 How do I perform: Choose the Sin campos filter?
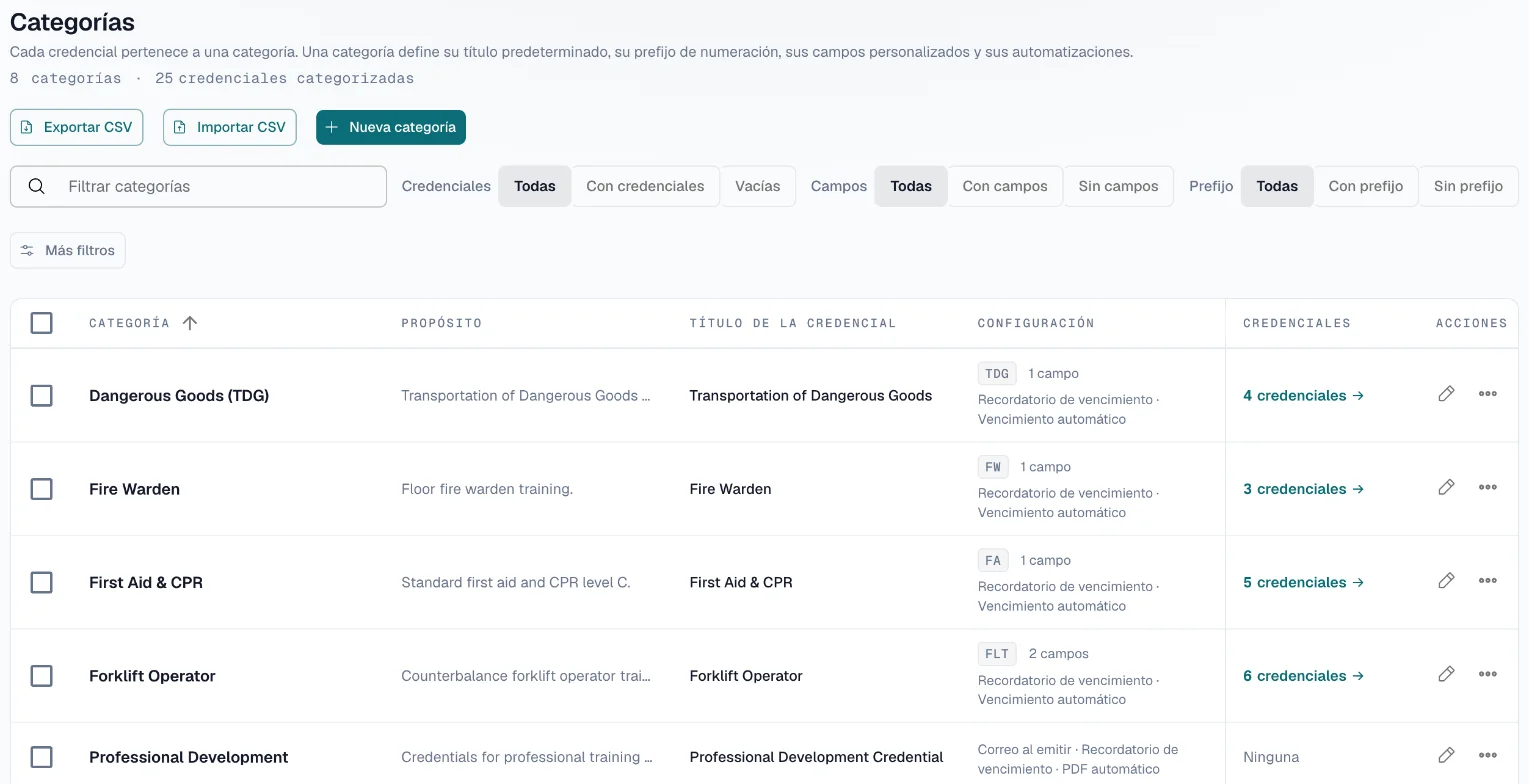pos(1118,186)
